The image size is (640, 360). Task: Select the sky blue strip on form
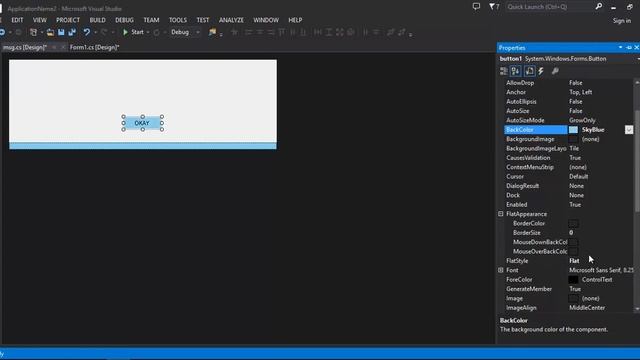click(143, 146)
